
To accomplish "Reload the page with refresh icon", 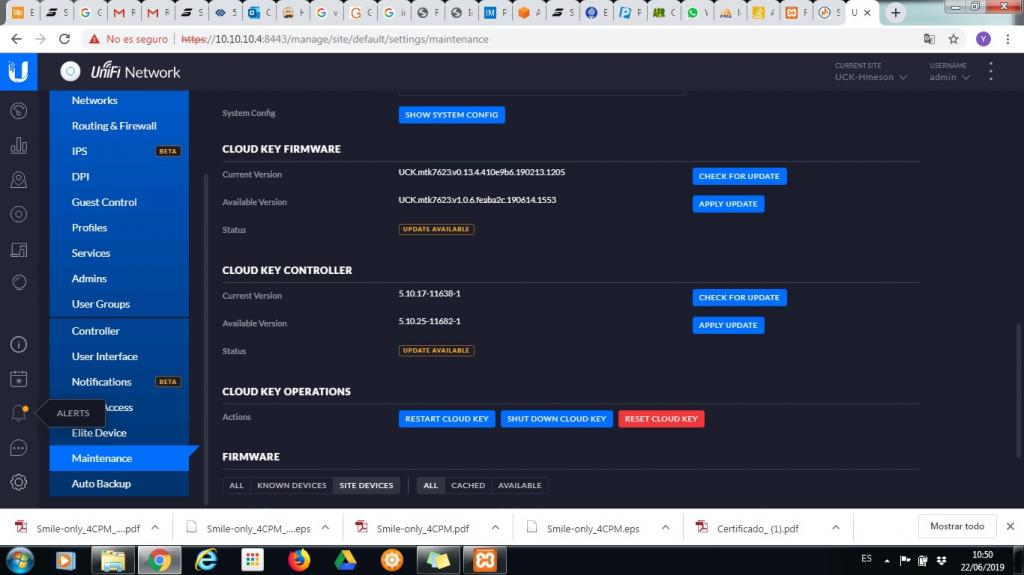I will pyautogui.click(x=64, y=39).
